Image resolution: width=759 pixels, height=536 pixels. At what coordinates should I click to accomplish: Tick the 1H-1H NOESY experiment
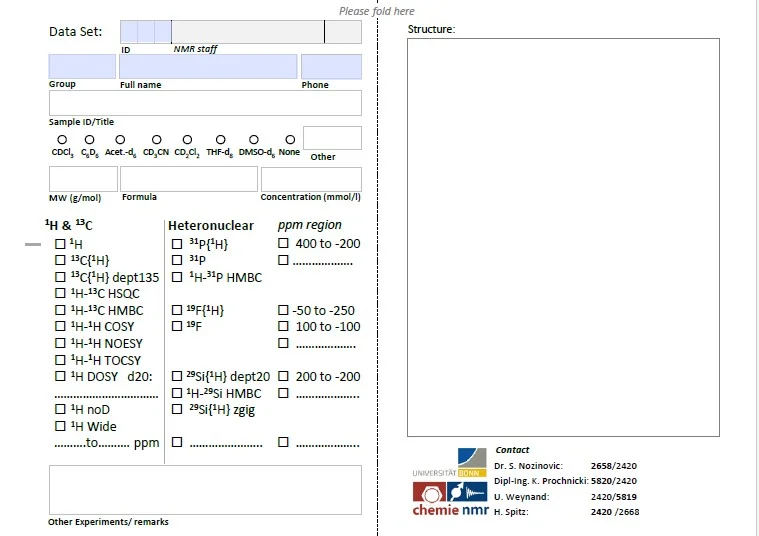[61, 344]
